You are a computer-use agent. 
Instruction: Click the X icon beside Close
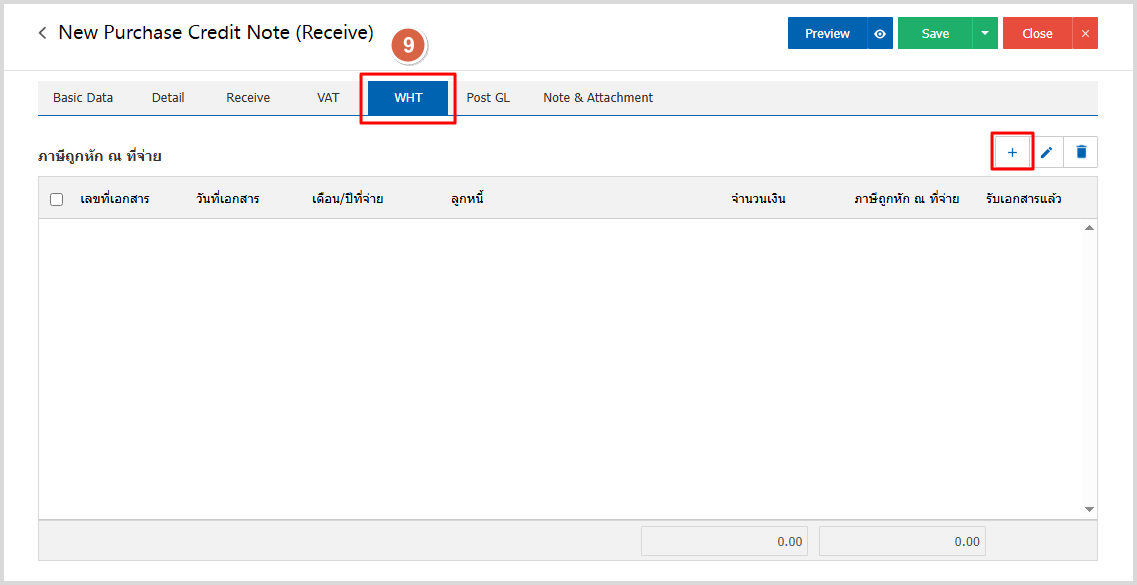tap(1085, 33)
